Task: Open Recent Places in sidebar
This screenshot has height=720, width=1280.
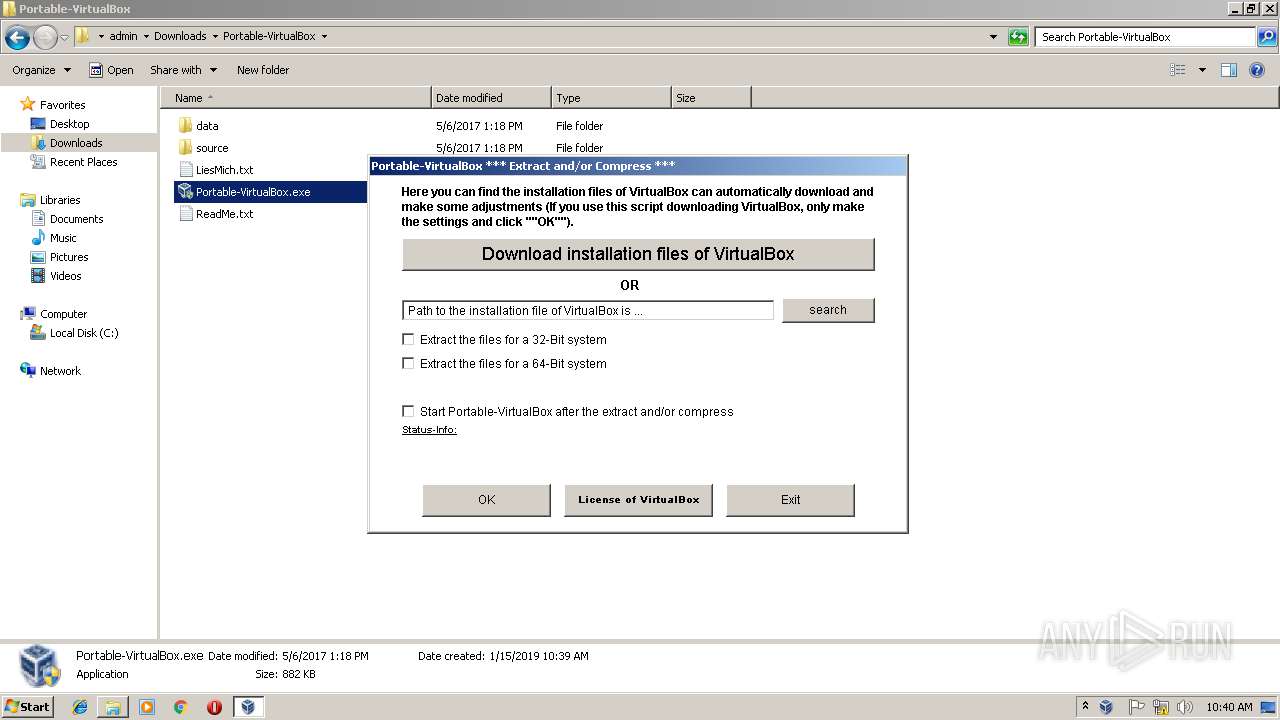Action: click(x=83, y=162)
